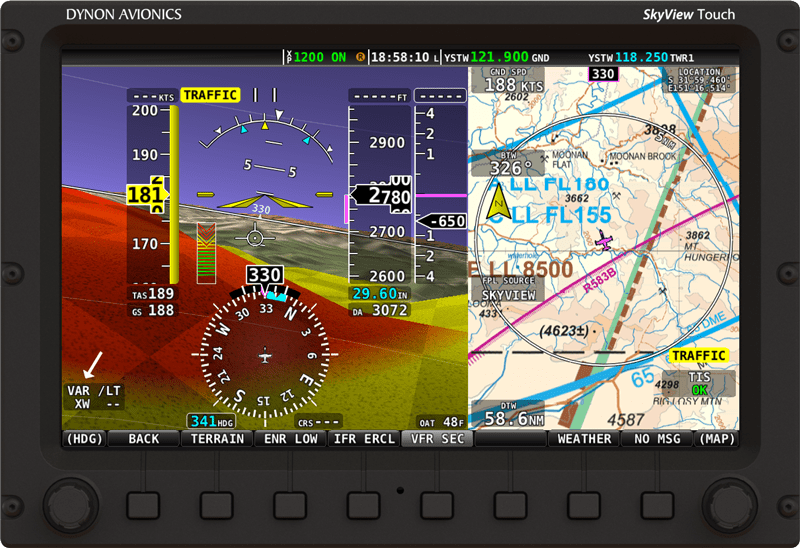Push the hardware button below ENR LOW

290,506
